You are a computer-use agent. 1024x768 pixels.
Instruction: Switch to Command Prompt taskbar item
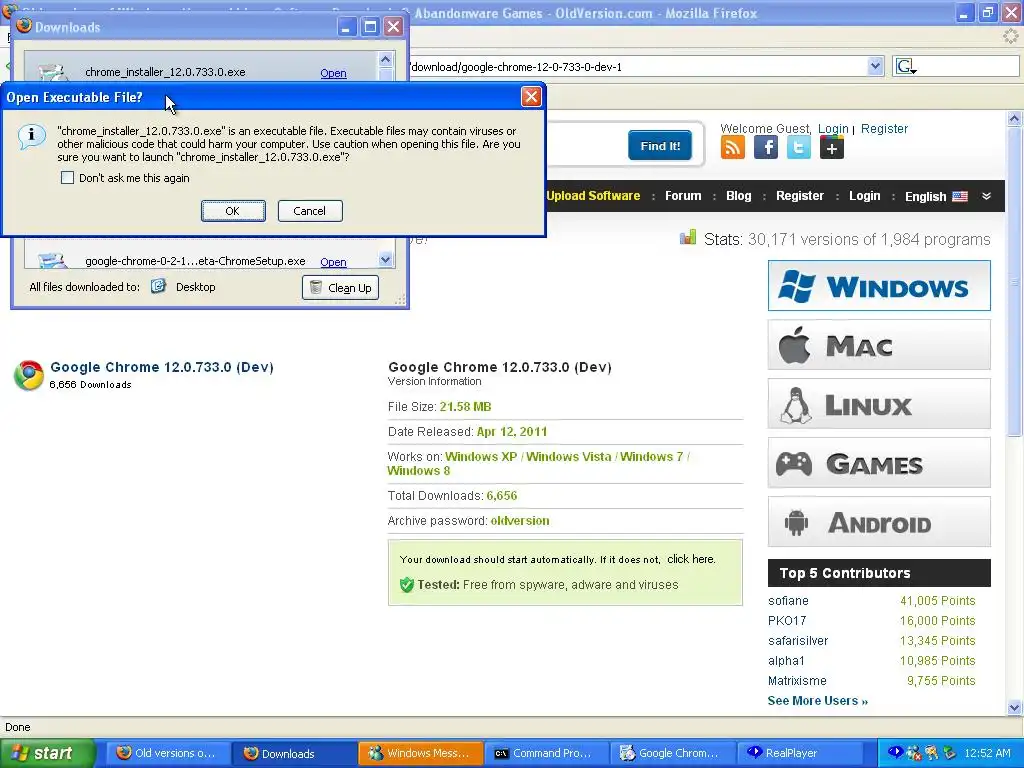(547, 753)
